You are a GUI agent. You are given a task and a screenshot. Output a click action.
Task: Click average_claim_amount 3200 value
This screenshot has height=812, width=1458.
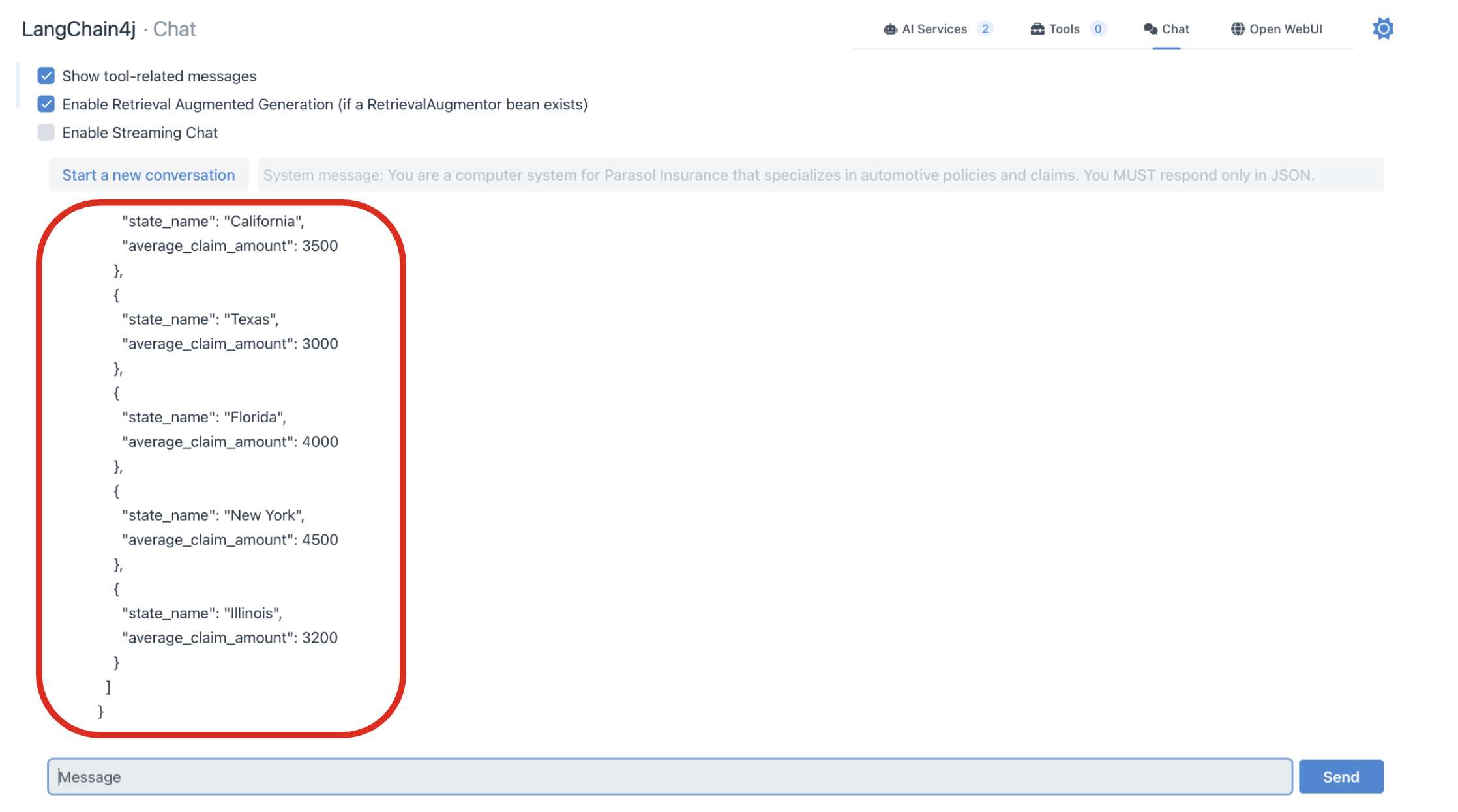320,637
